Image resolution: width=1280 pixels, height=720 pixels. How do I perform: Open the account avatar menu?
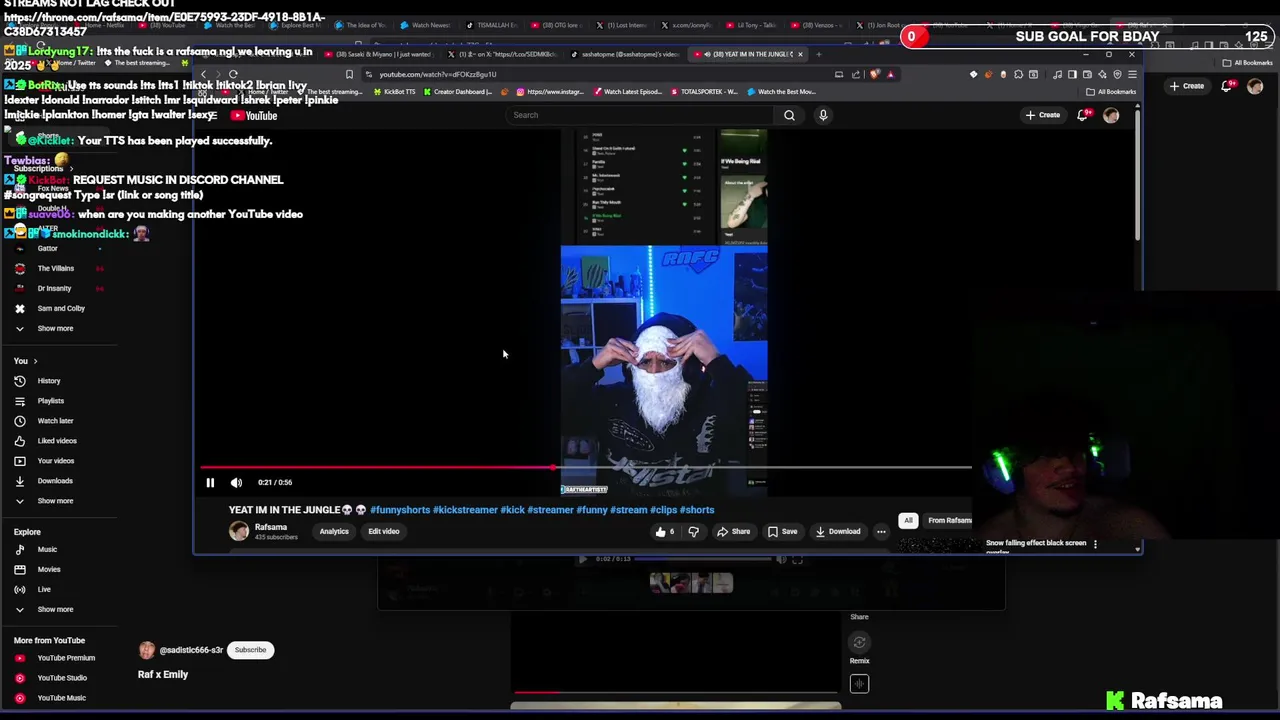click(1111, 115)
